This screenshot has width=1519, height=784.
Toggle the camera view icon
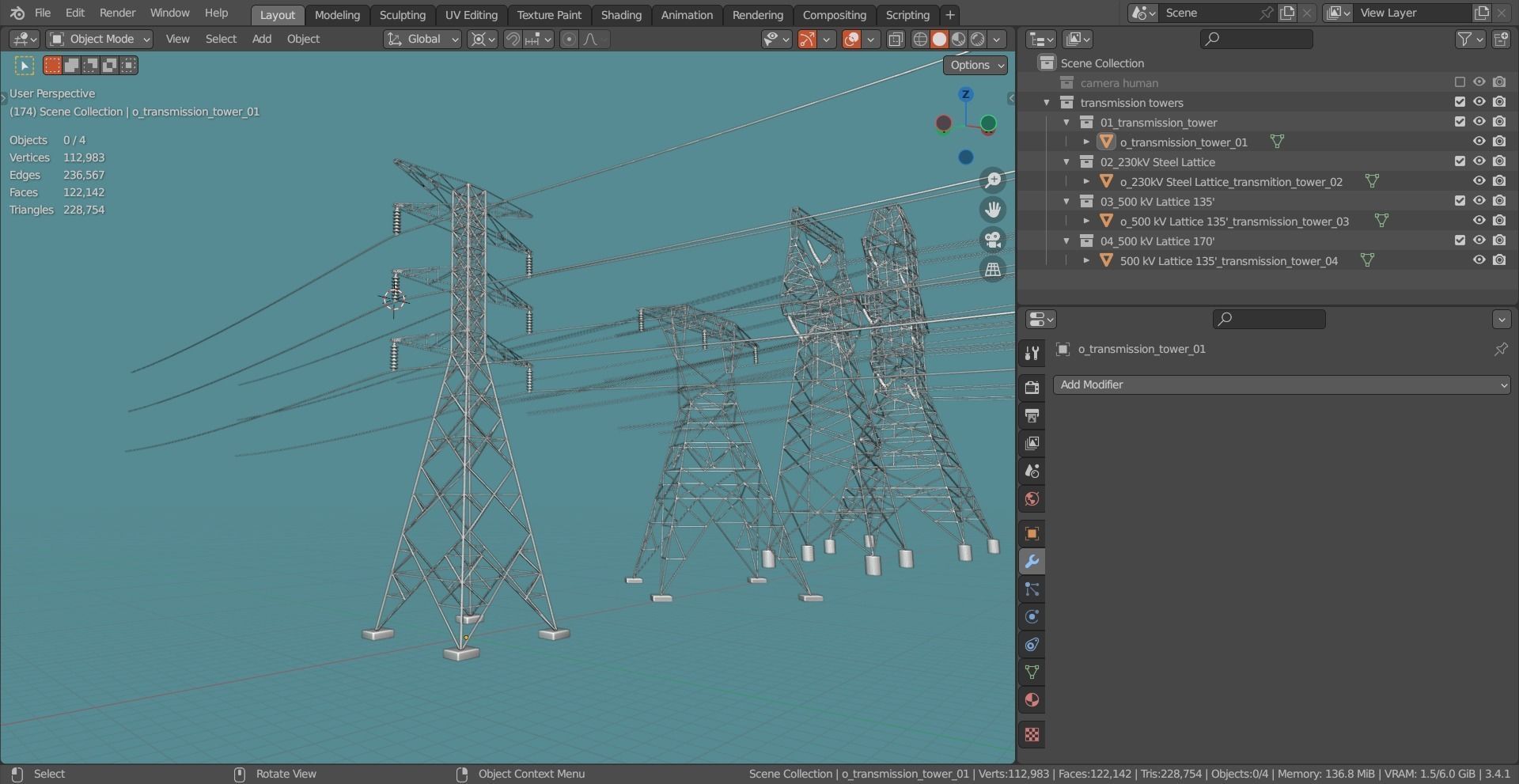(993, 240)
